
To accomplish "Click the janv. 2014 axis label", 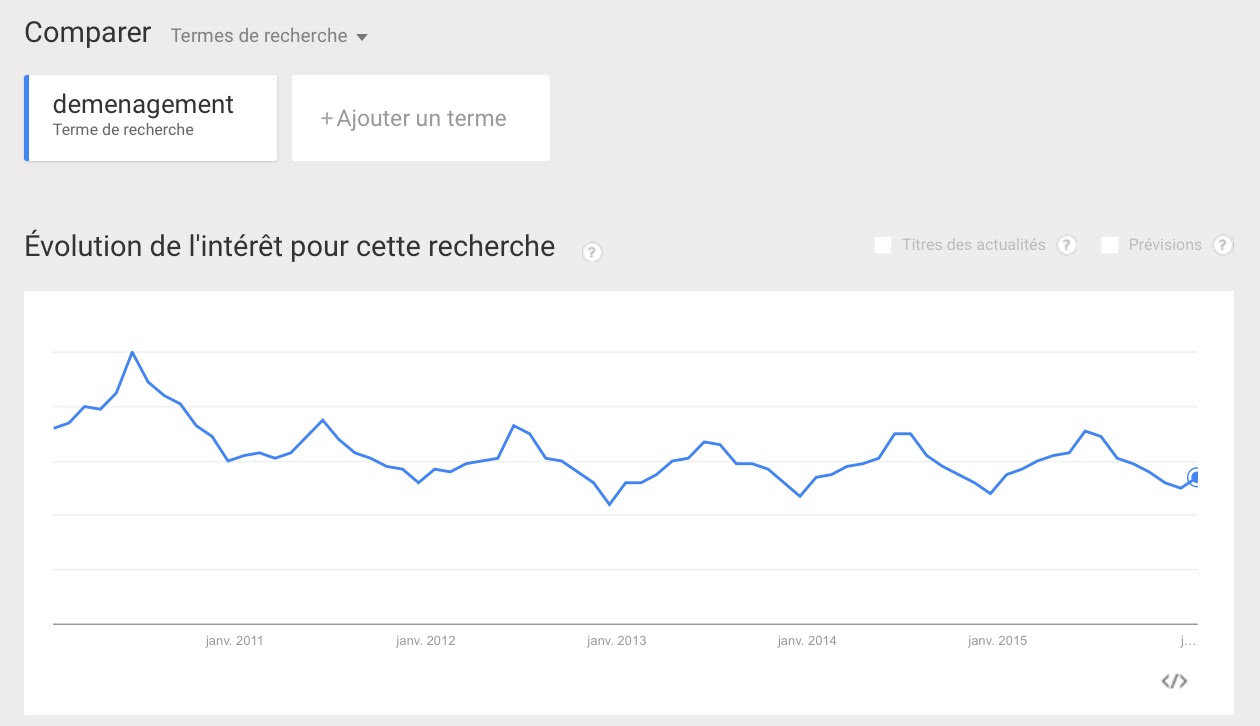I will point(807,641).
